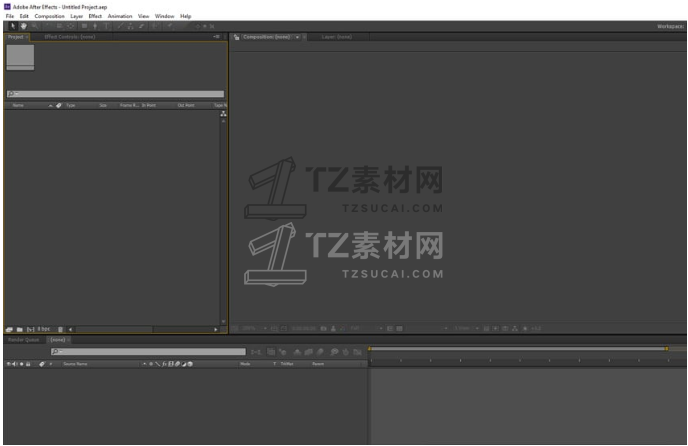Select the Eraser tool
The image size is (688, 446).
coord(142,26)
